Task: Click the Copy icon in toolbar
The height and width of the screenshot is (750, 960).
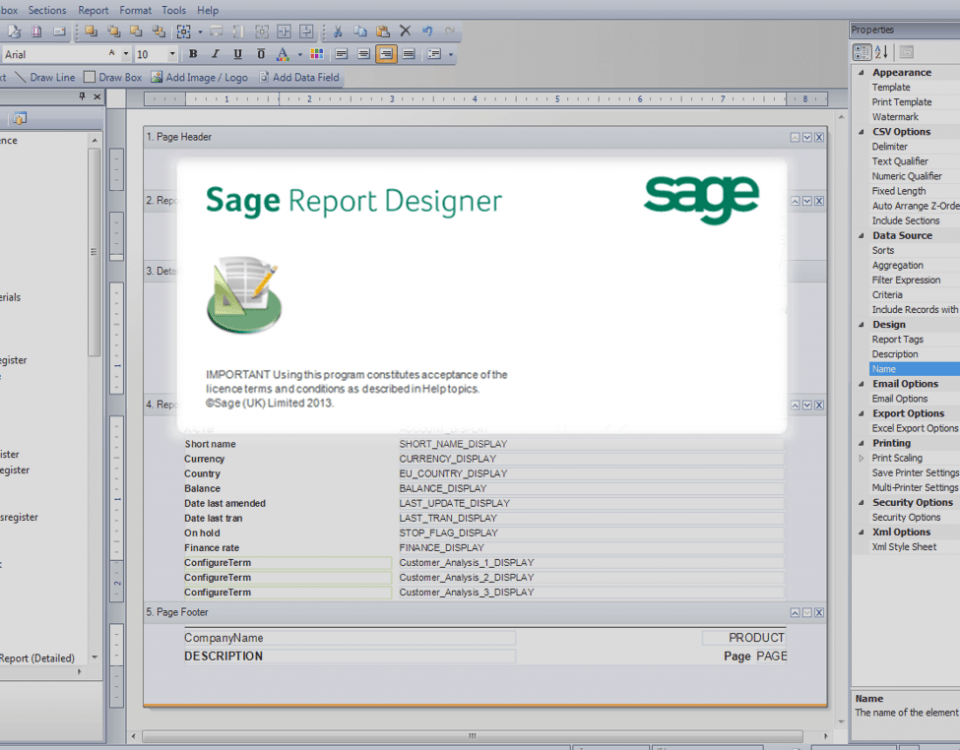Action: [x=360, y=31]
